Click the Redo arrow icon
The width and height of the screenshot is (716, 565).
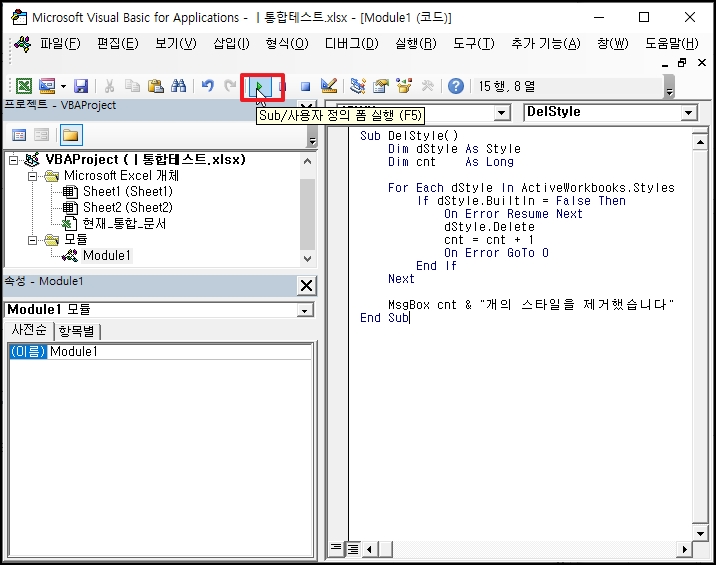click(230, 86)
